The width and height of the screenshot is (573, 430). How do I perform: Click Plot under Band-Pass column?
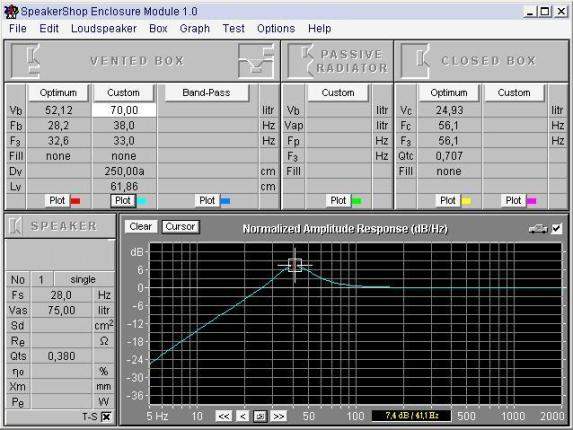tap(207, 201)
